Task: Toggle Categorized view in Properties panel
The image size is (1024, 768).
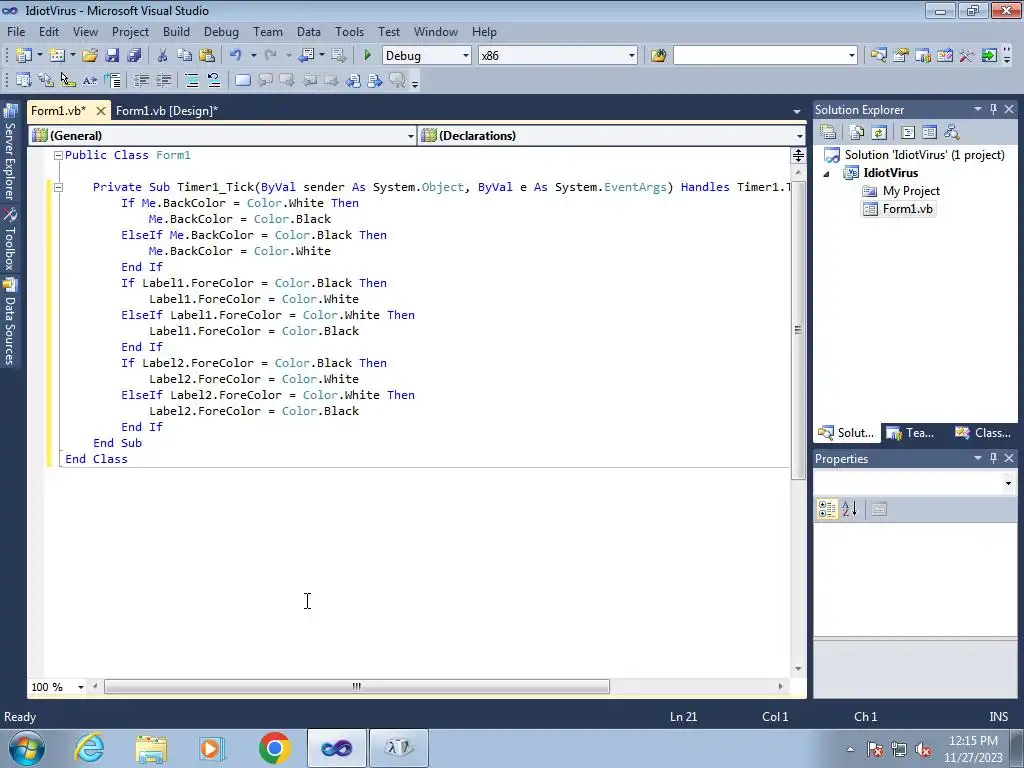Action: pos(827,509)
